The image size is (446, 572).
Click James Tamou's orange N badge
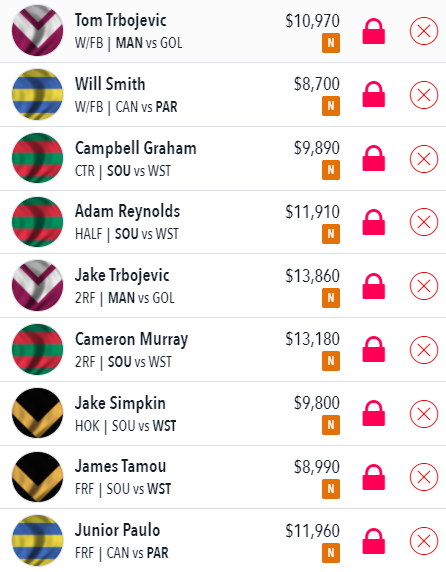331,489
